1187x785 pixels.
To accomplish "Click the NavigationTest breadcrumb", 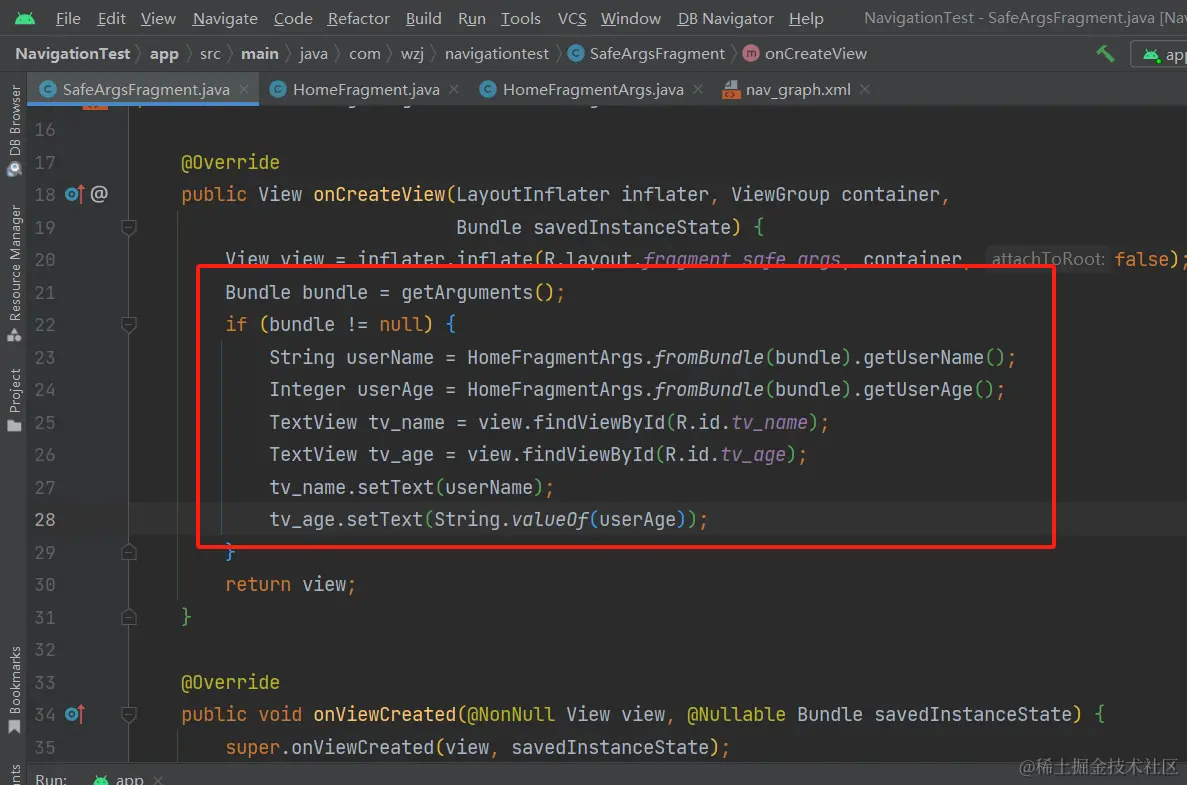I will click(x=73, y=54).
